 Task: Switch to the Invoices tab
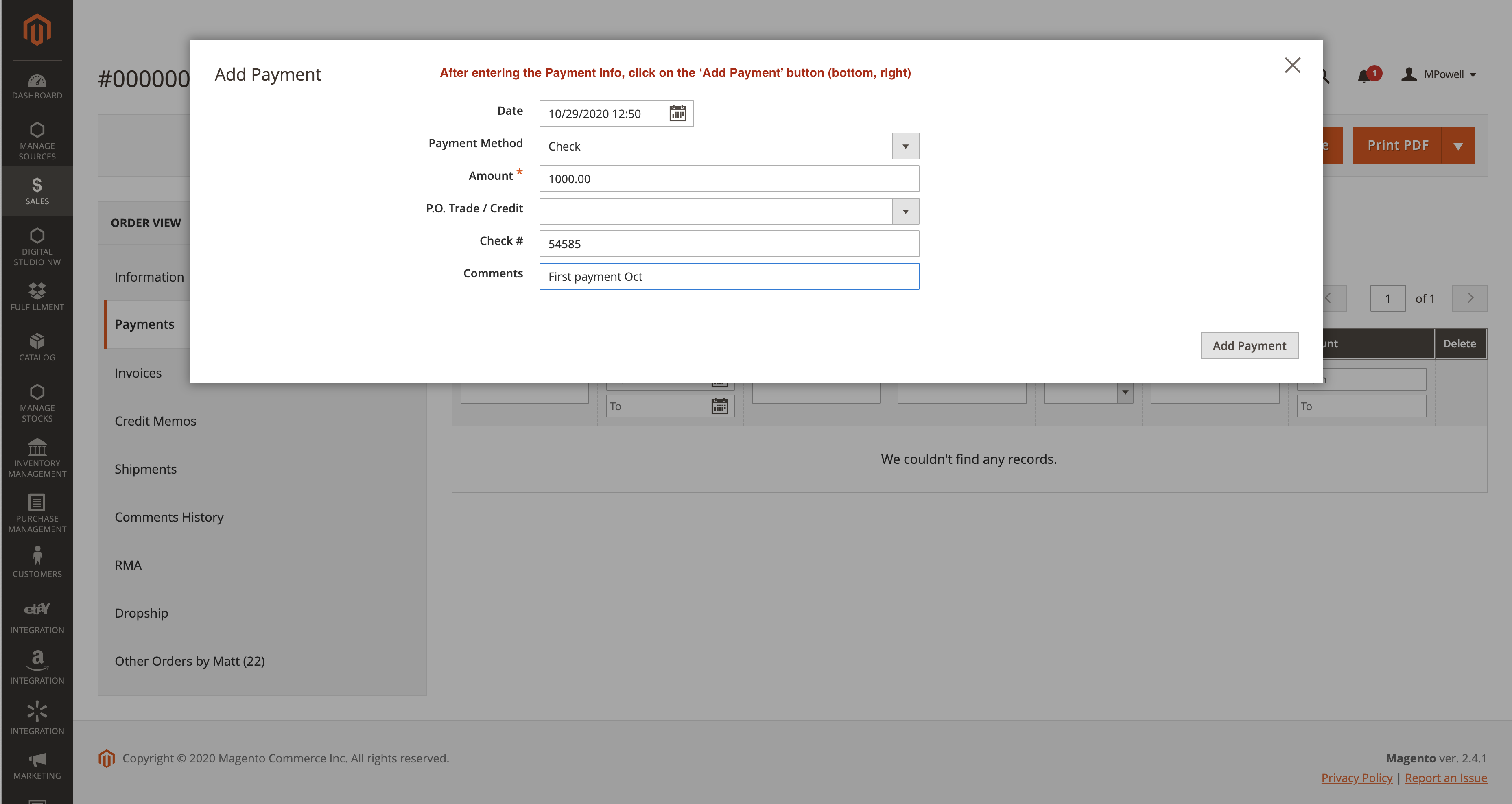[x=138, y=373]
